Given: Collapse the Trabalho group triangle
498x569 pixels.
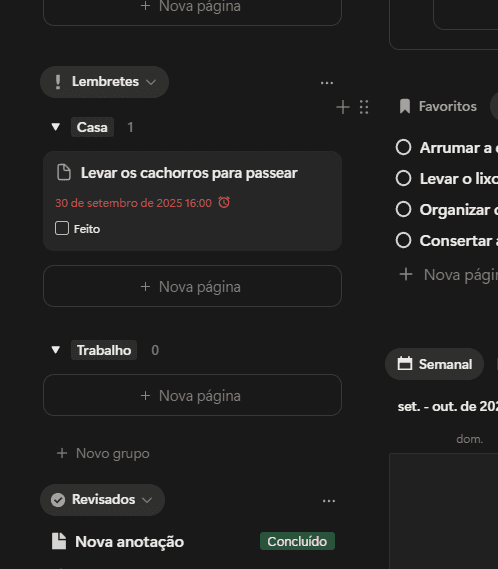Looking at the screenshot, I should [56, 350].
